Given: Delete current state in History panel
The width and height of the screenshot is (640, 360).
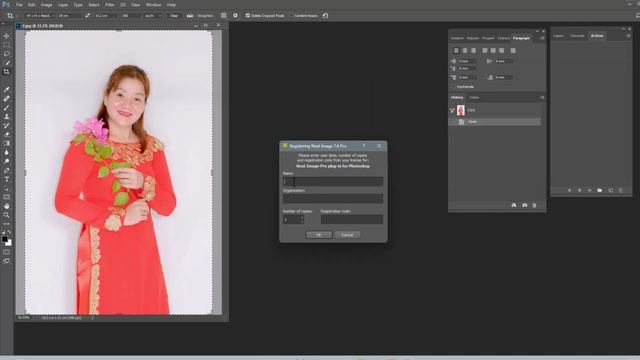Looking at the screenshot, I should pyautogui.click(x=534, y=205).
